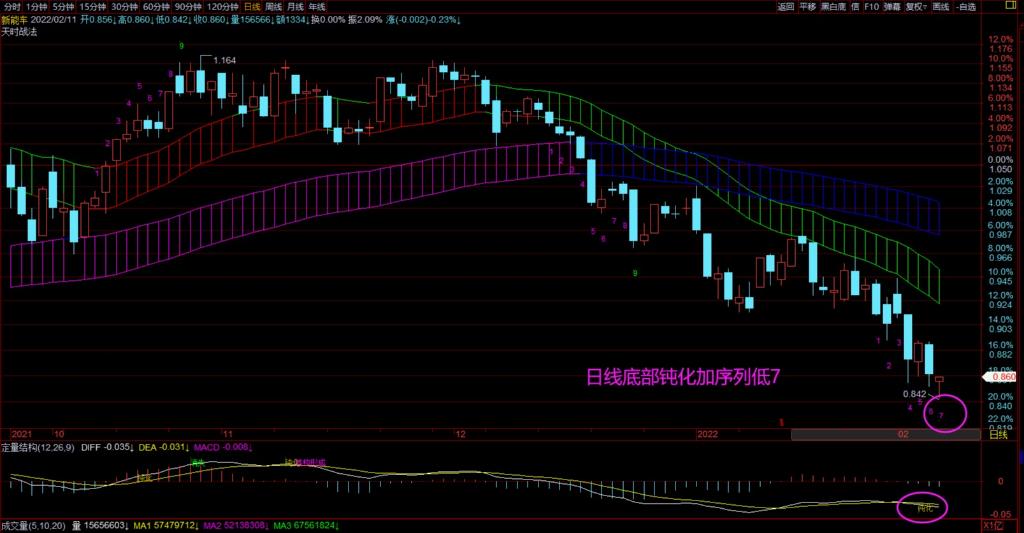Open the 月线 monthly chart
Screen dimensions: 1024x533
click(295, 7)
